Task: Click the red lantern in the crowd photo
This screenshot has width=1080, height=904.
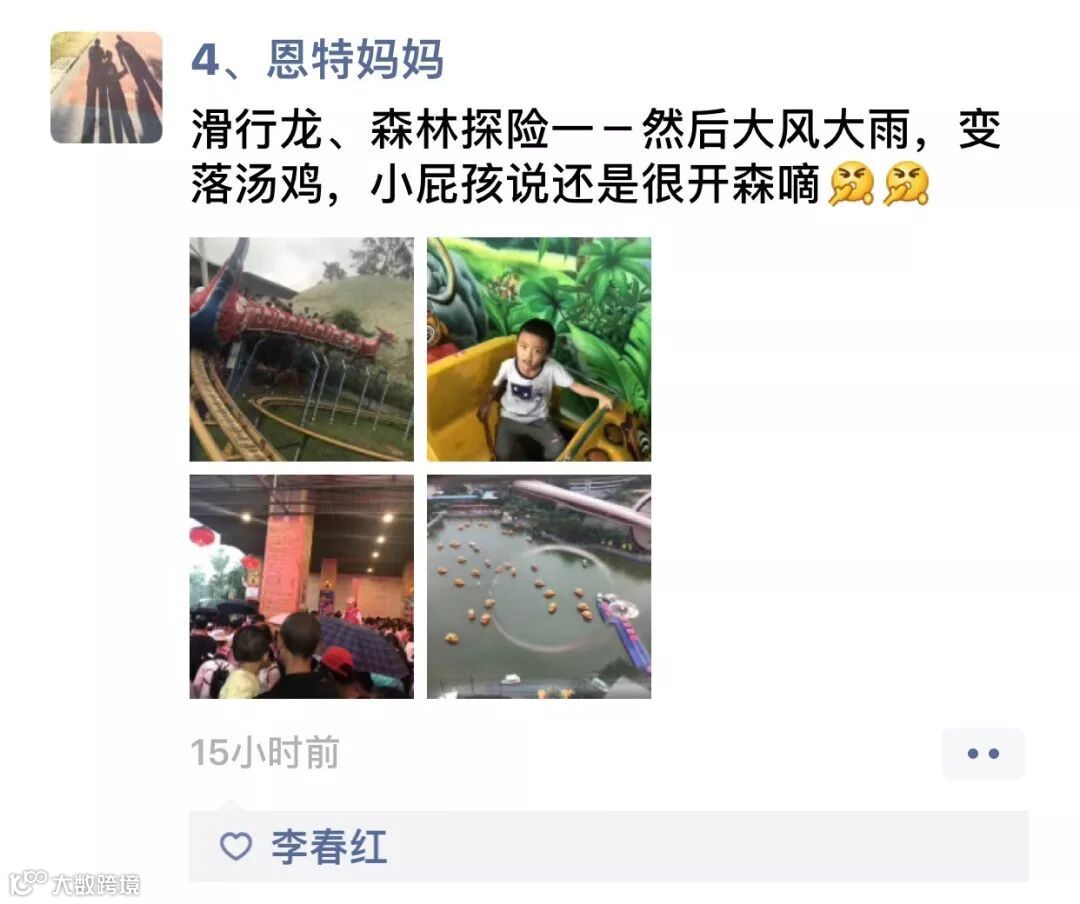Action: 202,535
